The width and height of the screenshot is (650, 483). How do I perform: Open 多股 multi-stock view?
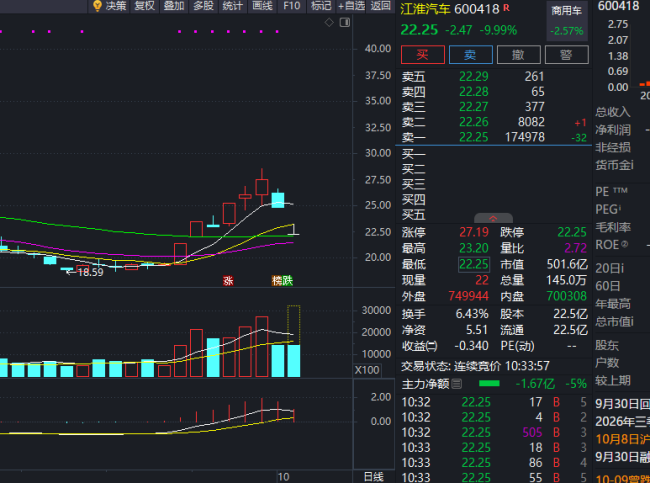(x=203, y=6)
